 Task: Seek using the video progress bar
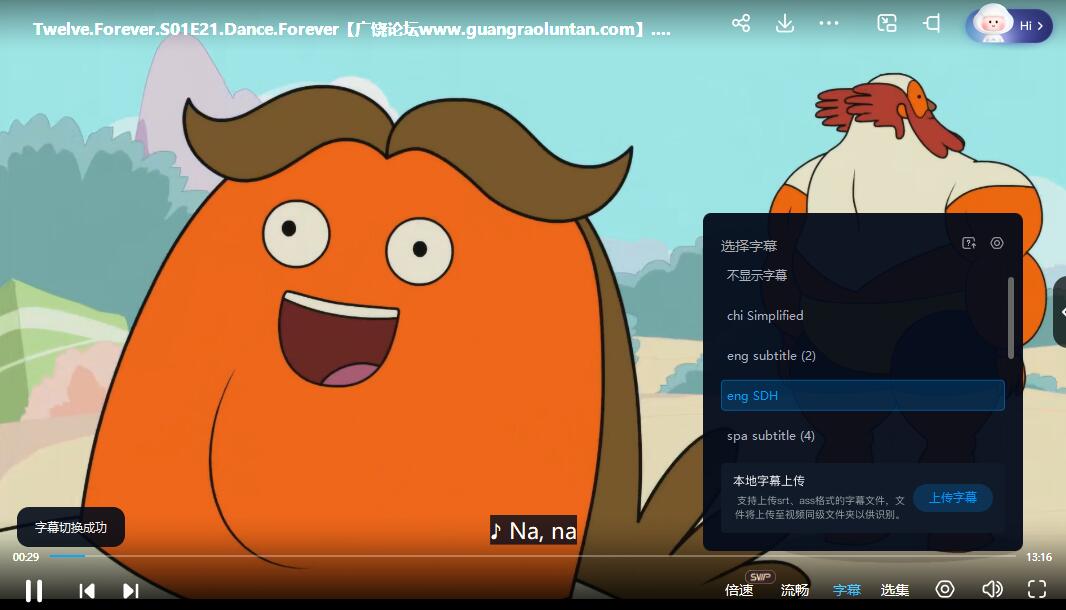[x=532, y=556]
